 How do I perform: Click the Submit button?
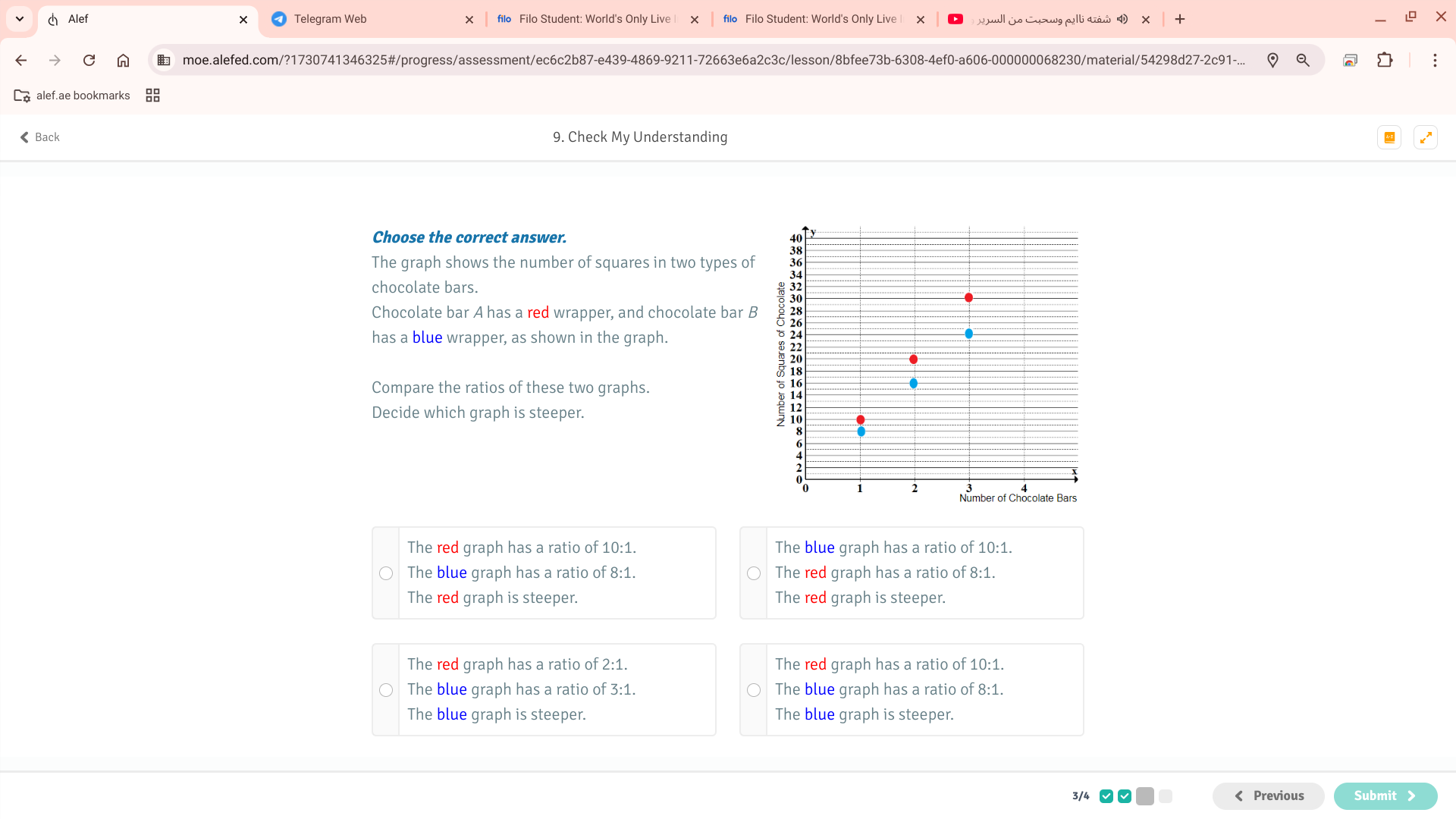(x=1385, y=795)
